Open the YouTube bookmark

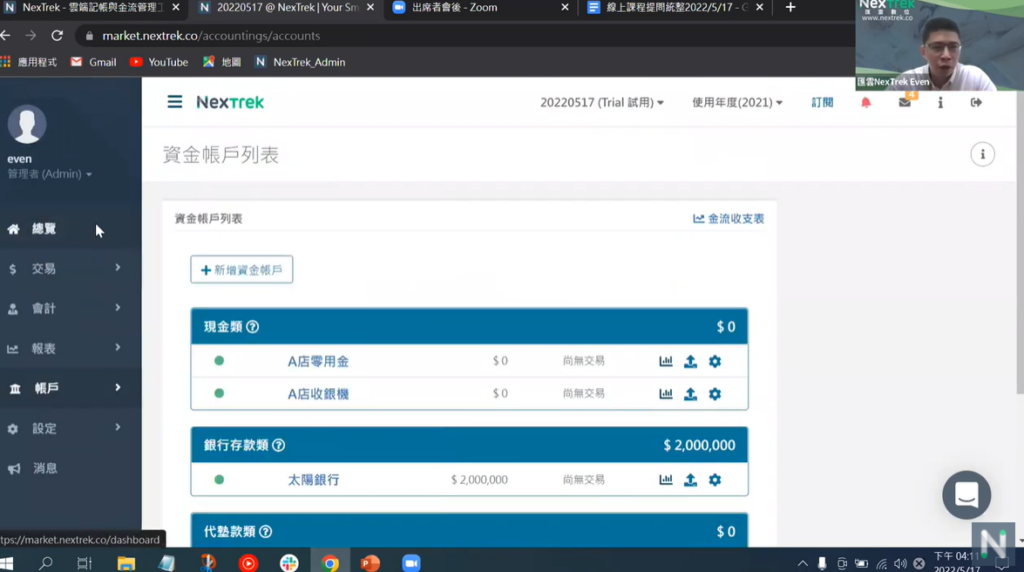(159, 62)
